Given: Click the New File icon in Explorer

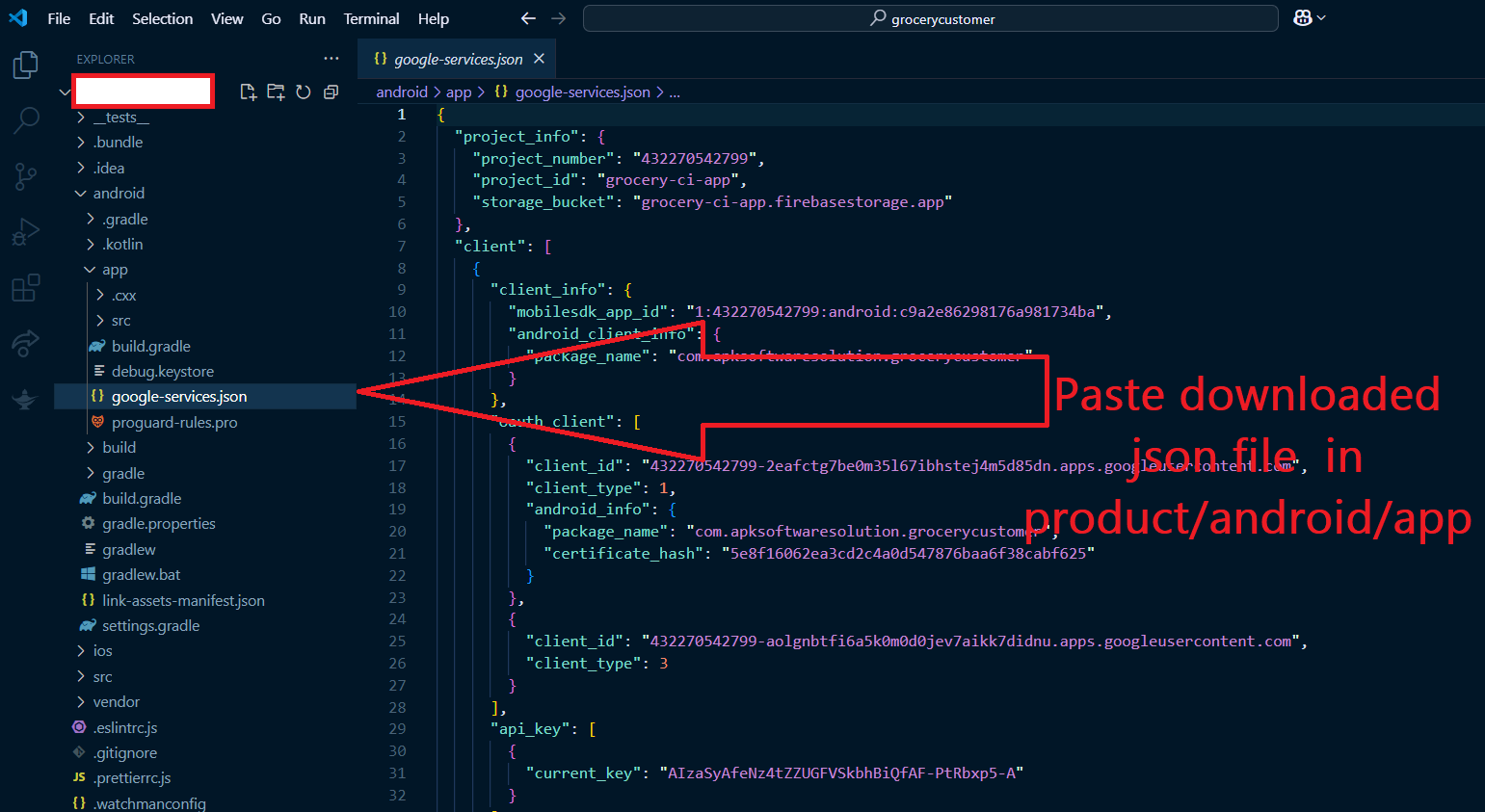Looking at the screenshot, I should point(248,92).
